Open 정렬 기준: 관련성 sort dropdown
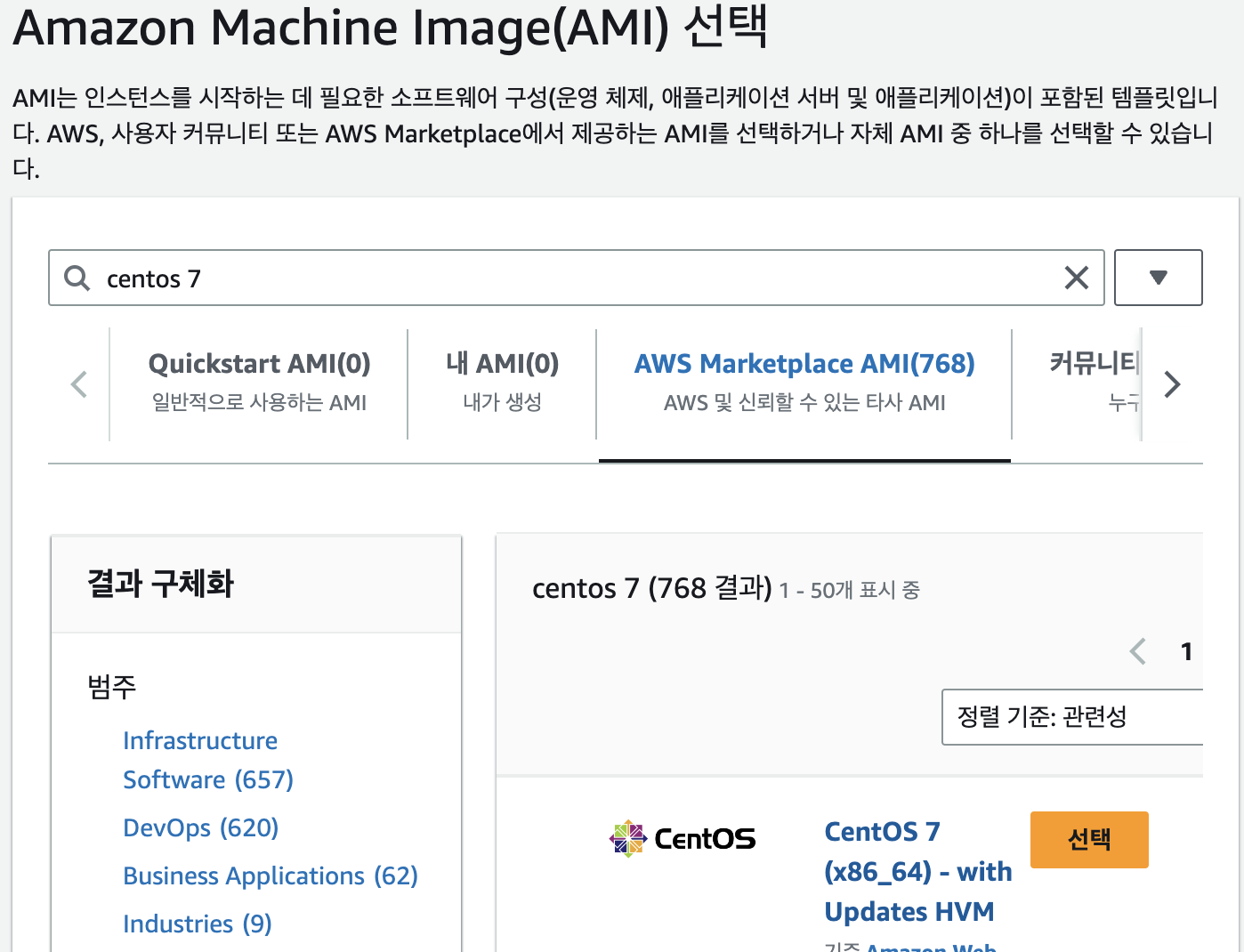Screen dimensions: 1244x952 click(x=1072, y=716)
